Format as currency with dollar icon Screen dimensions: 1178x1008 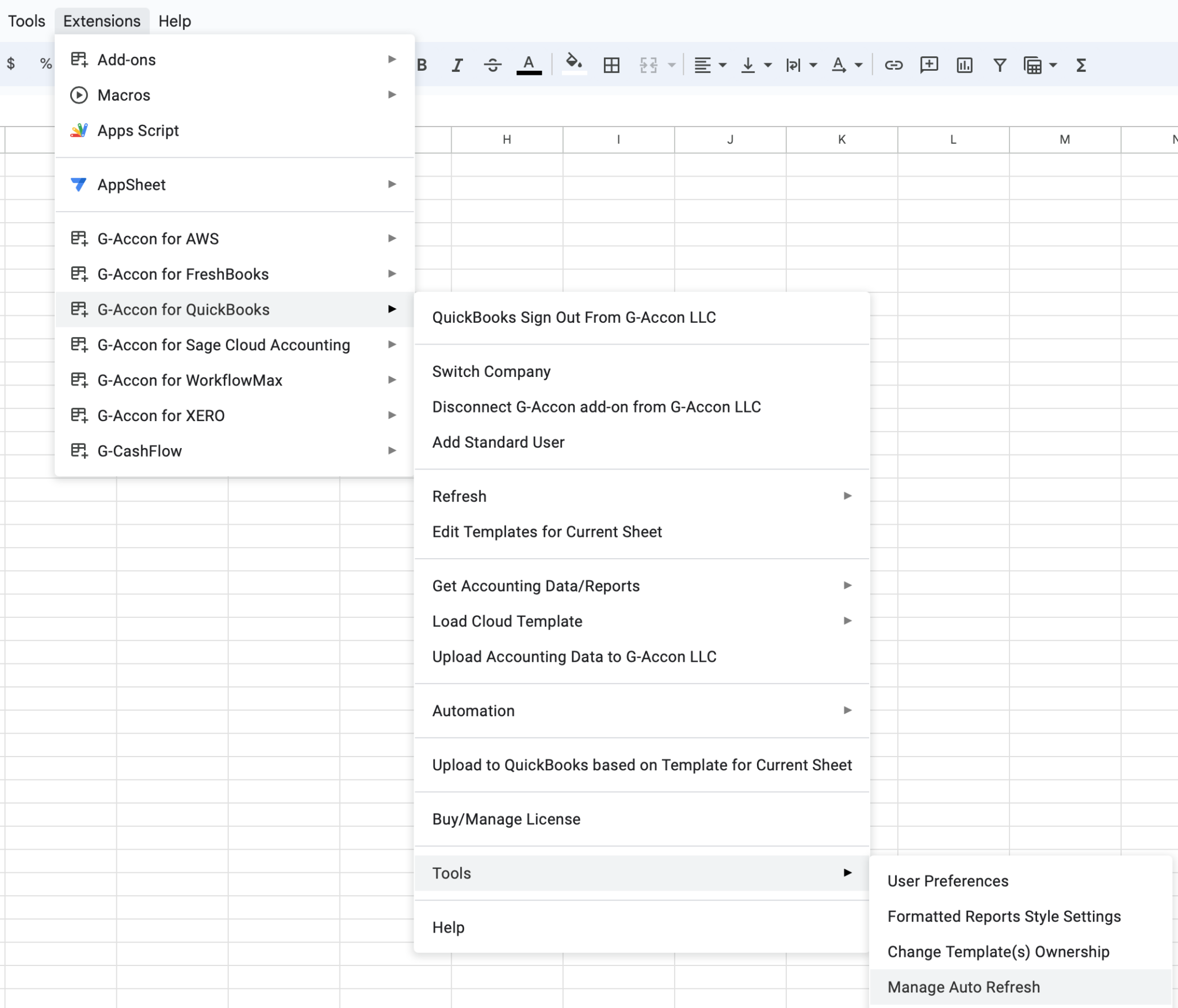(x=11, y=63)
